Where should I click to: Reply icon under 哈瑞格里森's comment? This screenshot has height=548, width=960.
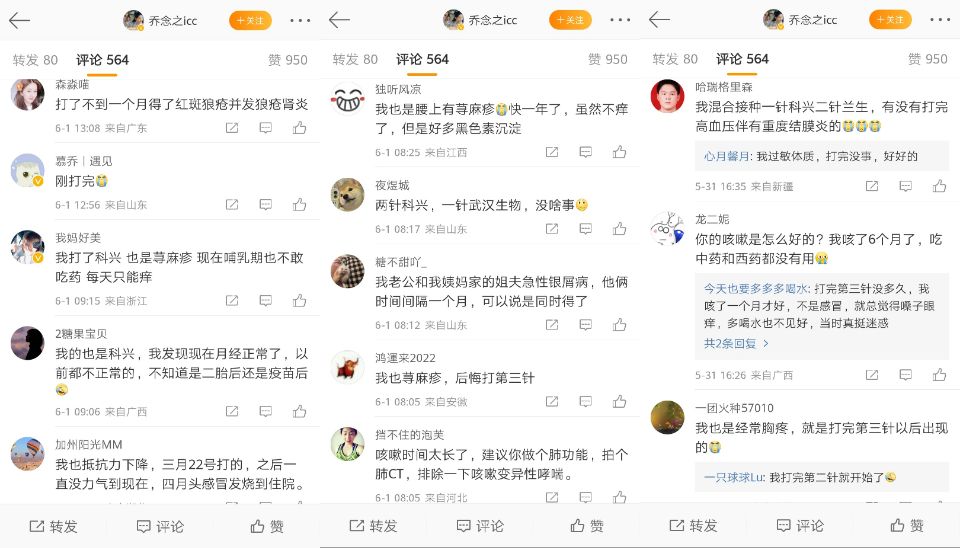coord(906,186)
